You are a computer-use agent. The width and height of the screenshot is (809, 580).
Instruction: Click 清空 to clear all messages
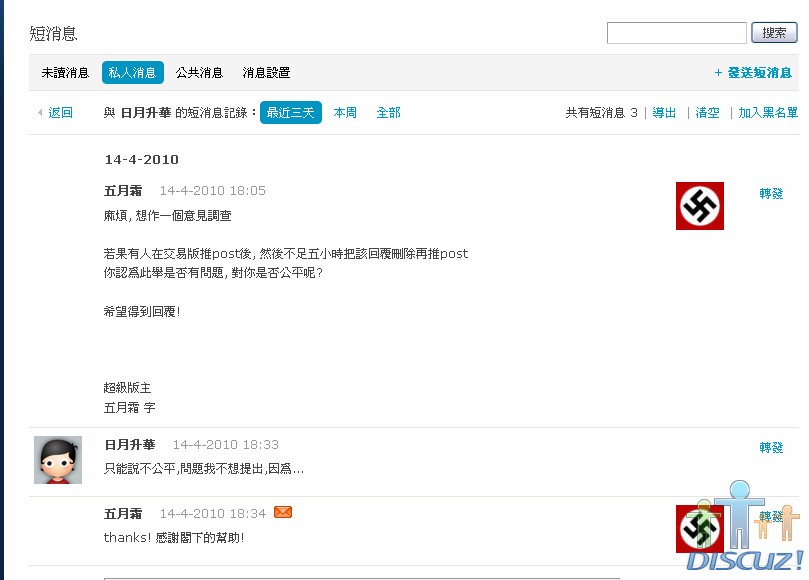point(707,113)
